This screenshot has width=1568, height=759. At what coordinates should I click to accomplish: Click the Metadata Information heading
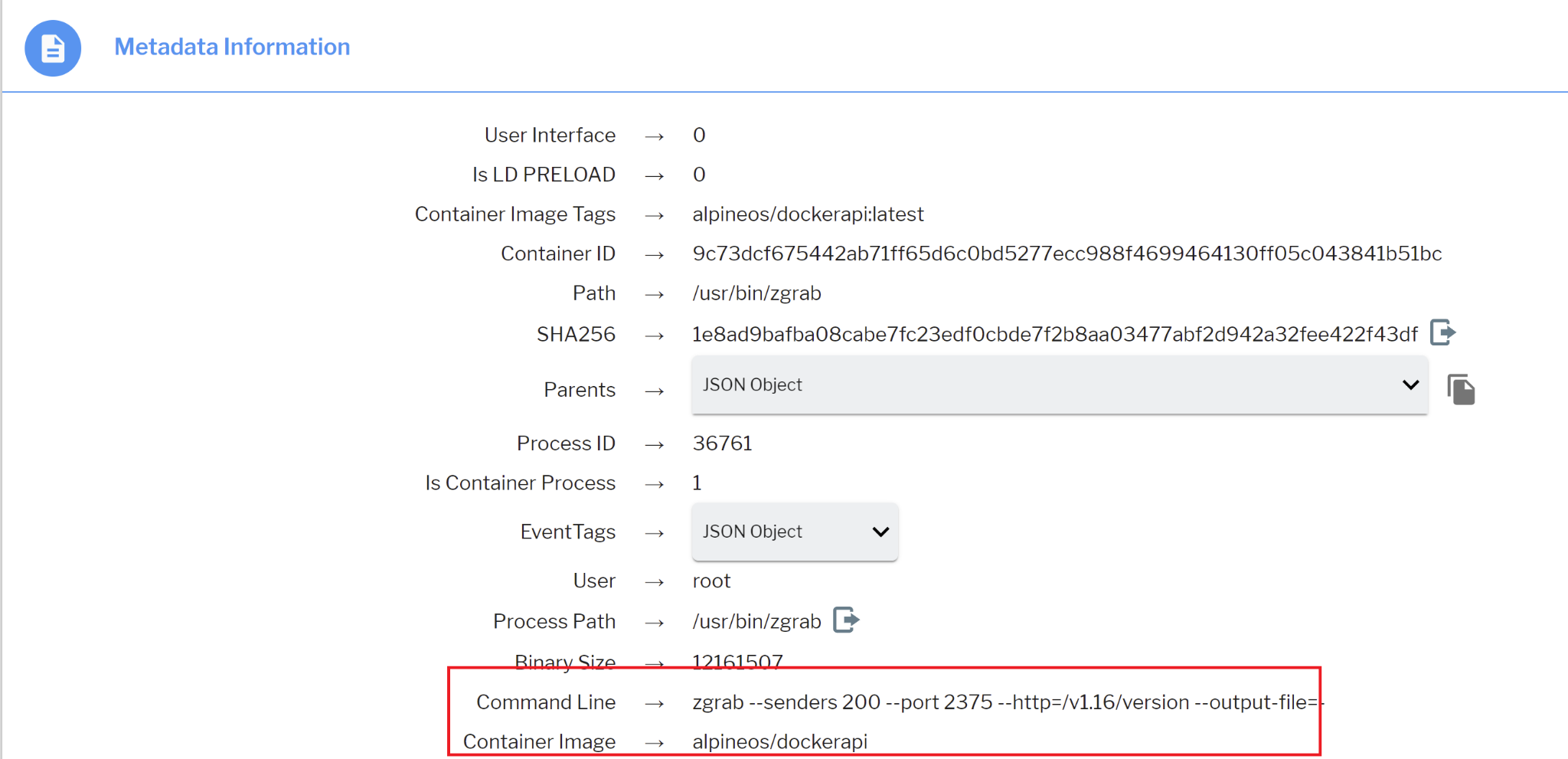232,47
